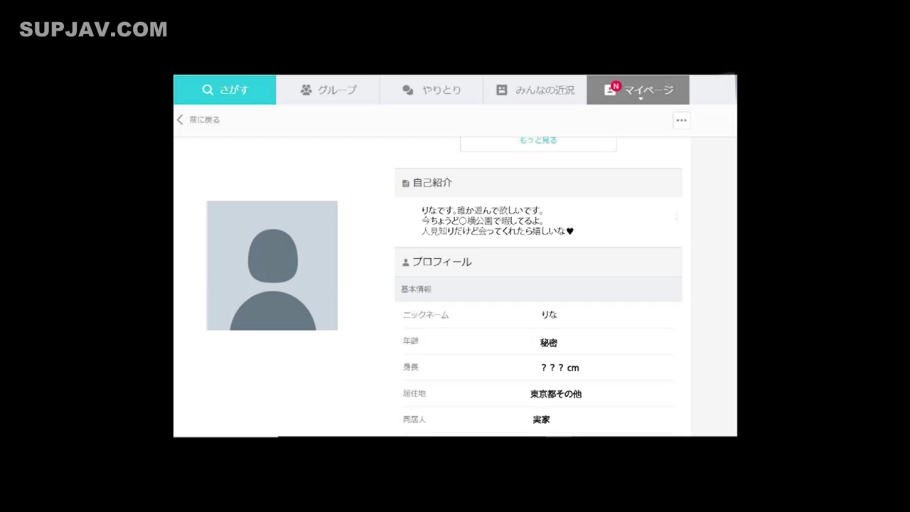Switch to the グループ tab
Image resolution: width=910 pixels, height=512 pixels.
328,90
